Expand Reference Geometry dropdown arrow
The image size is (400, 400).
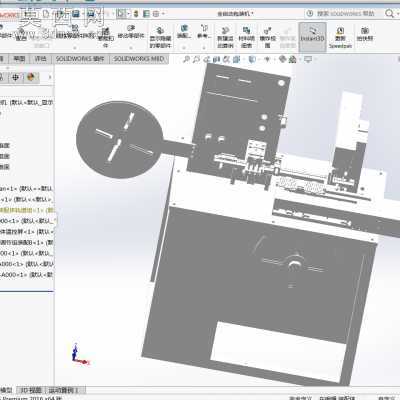204,48
